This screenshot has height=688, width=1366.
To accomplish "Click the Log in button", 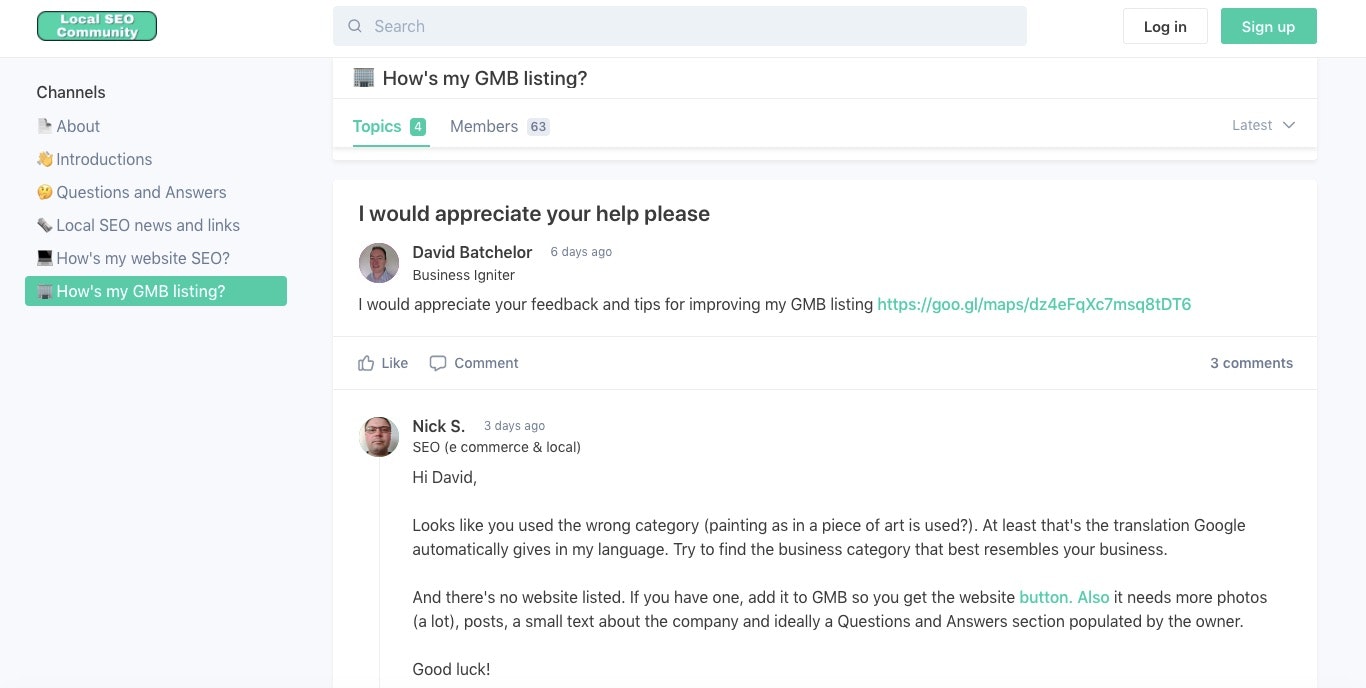I will [1164, 26].
